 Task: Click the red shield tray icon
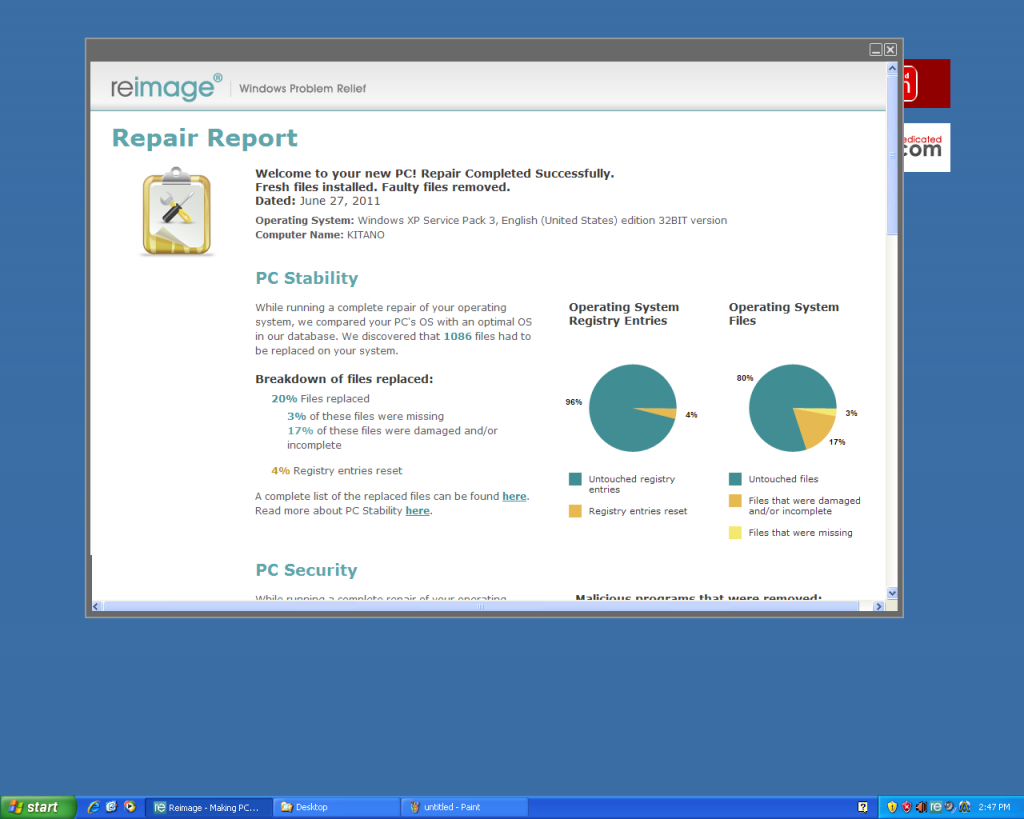click(x=906, y=807)
